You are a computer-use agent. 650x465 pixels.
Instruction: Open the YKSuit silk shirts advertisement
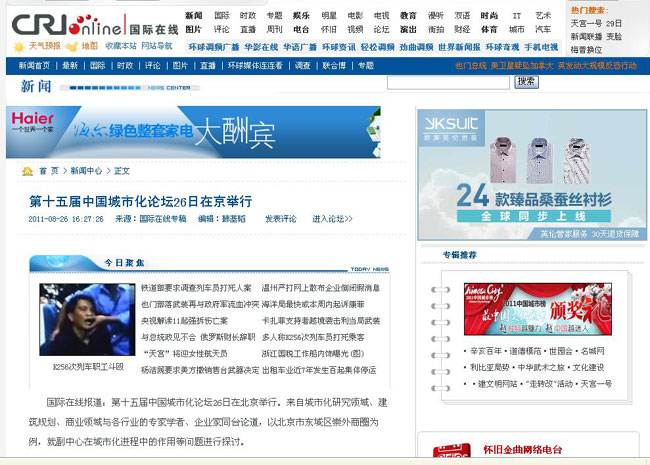532,175
